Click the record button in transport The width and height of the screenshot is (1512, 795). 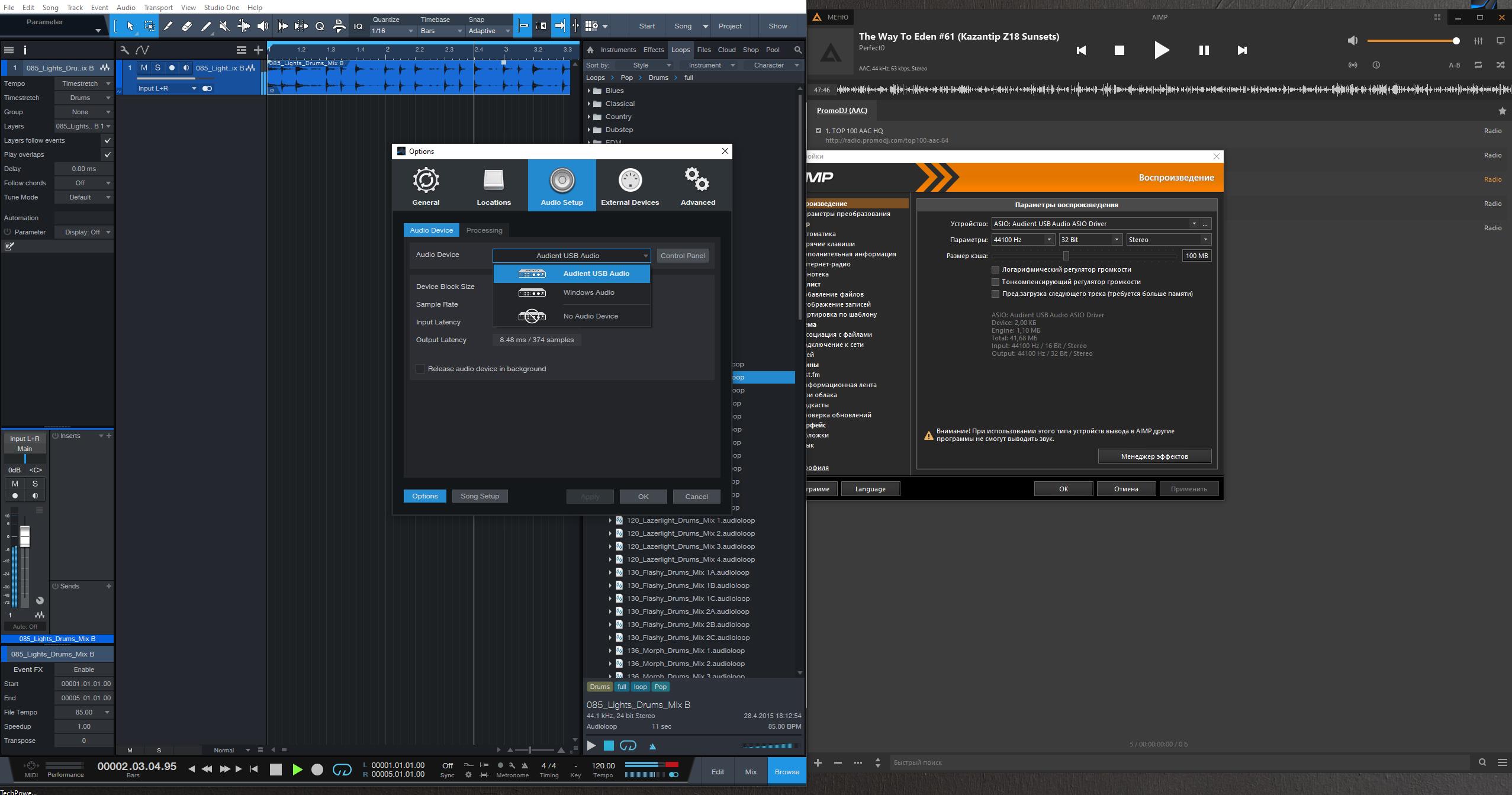click(317, 769)
